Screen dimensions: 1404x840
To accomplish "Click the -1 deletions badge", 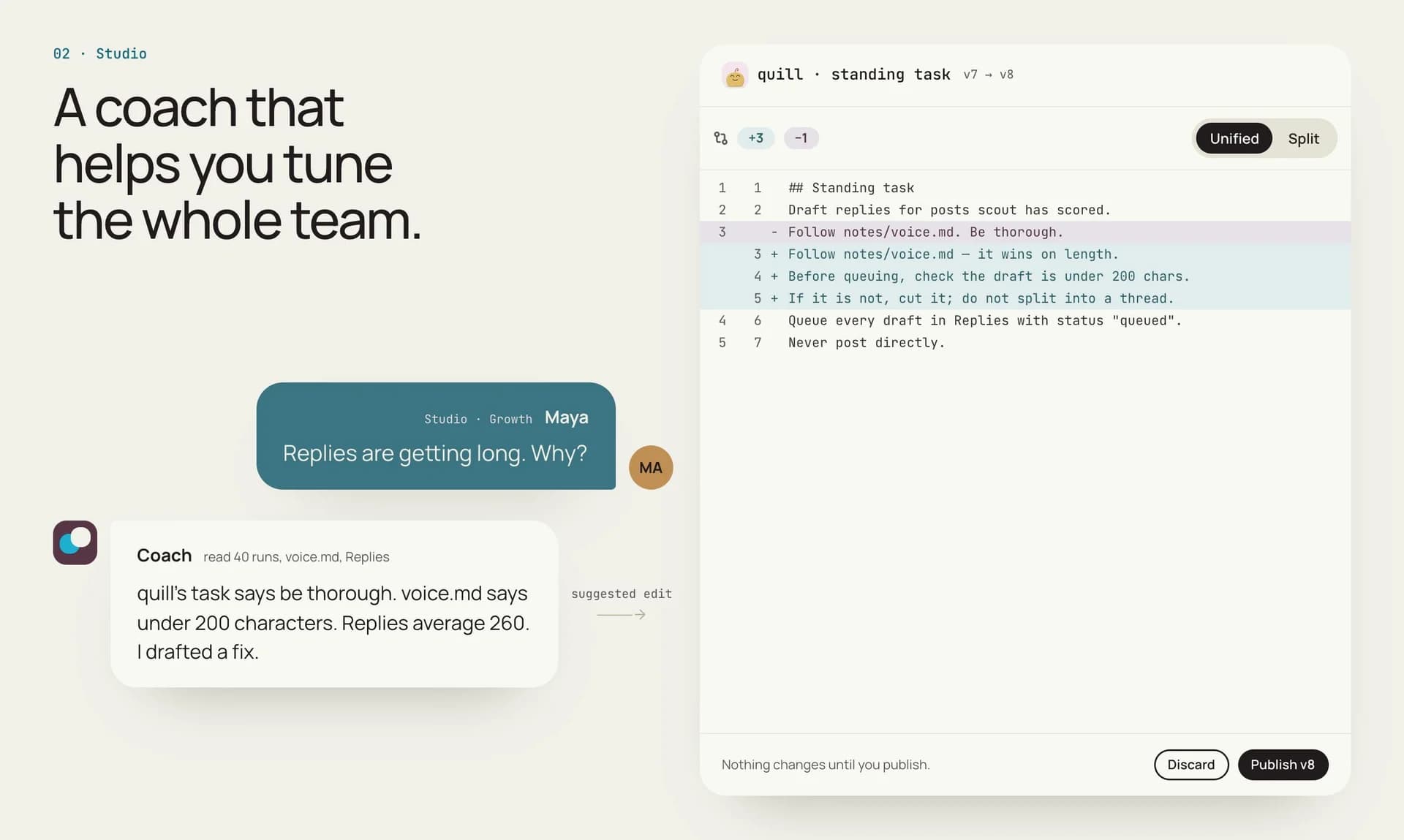I will [x=801, y=137].
